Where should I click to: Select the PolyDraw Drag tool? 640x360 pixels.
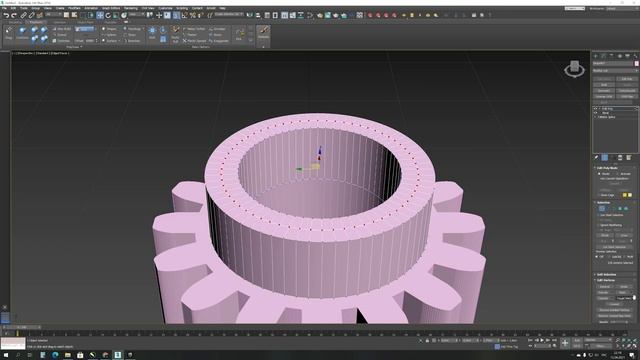(9, 33)
